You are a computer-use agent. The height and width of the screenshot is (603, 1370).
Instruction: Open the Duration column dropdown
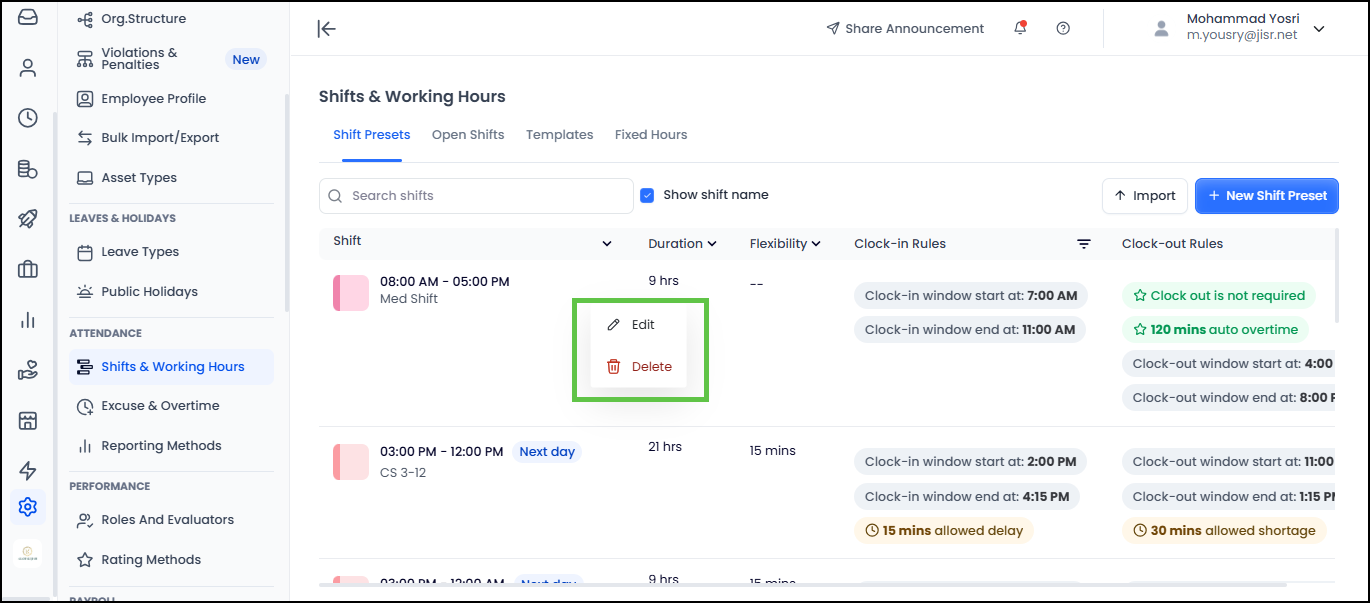(x=682, y=243)
